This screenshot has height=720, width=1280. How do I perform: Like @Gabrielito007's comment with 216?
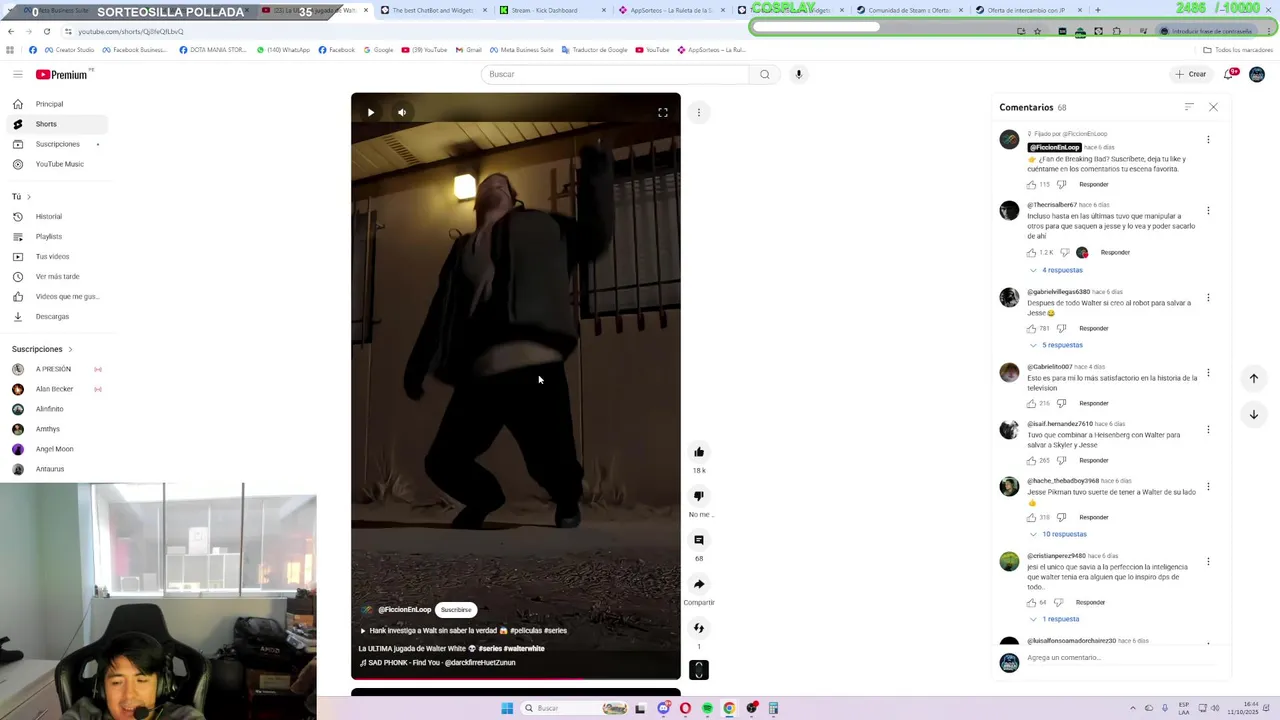(1032, 403)
